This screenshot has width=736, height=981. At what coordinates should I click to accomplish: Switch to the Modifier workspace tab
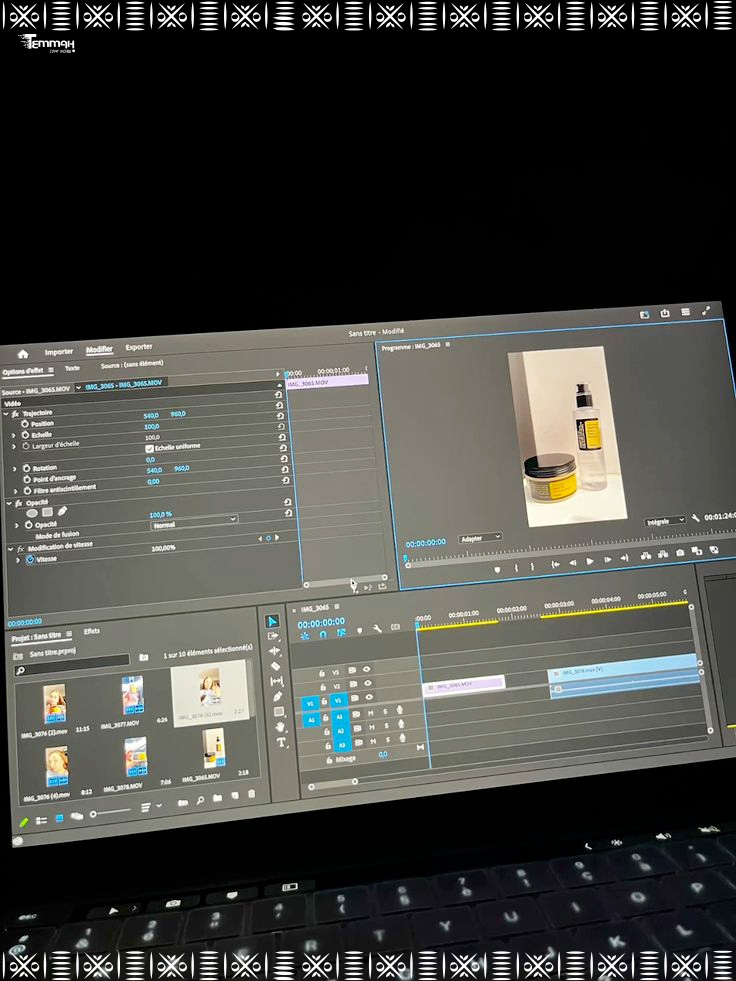pos(99,350)
